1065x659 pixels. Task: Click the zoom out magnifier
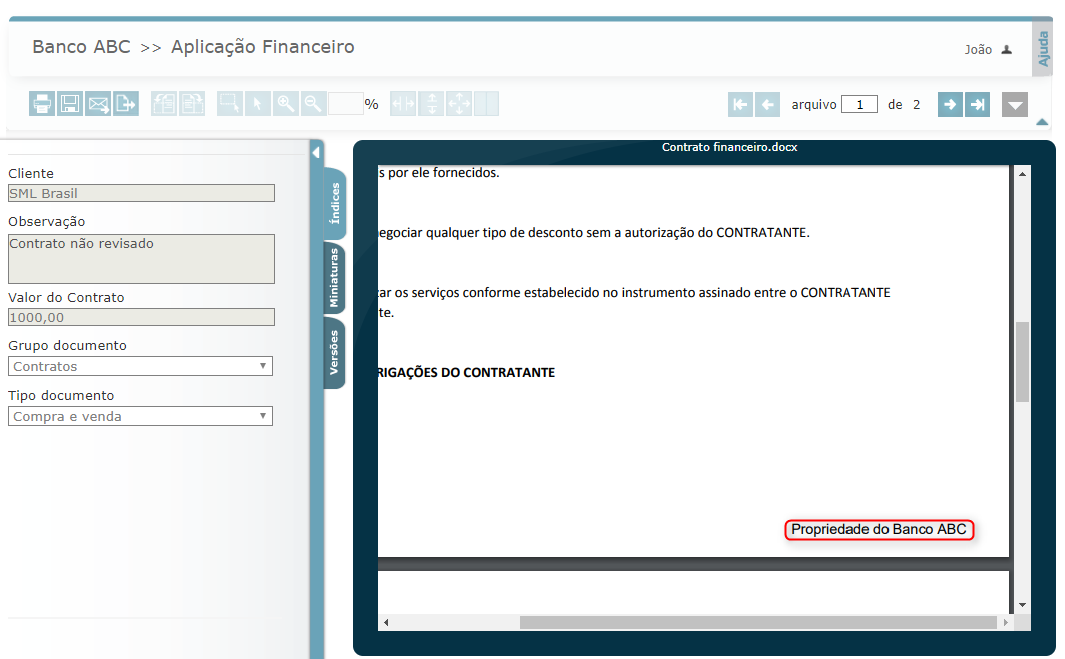pyautogui.click(x=313, y=103)
